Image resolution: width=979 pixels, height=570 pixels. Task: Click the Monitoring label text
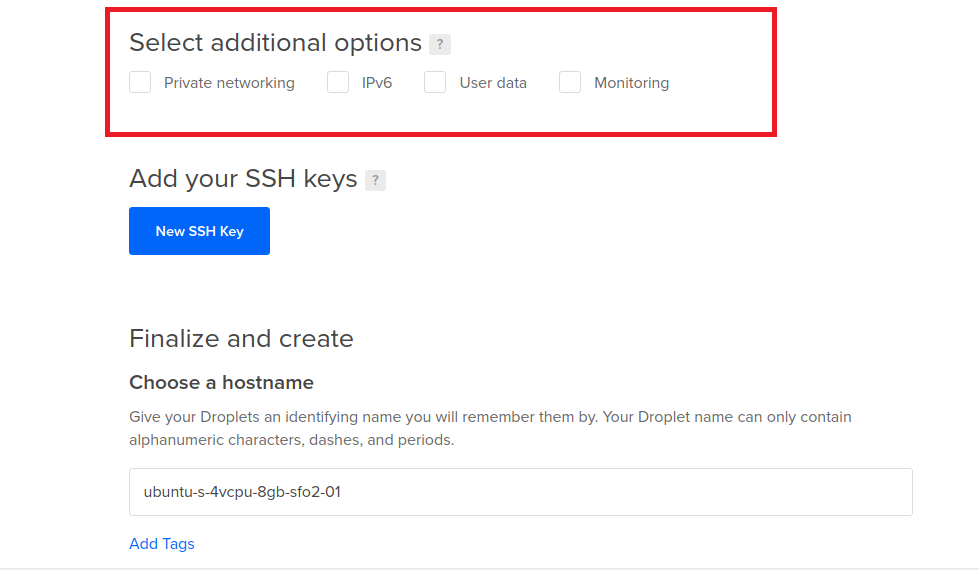631,83
